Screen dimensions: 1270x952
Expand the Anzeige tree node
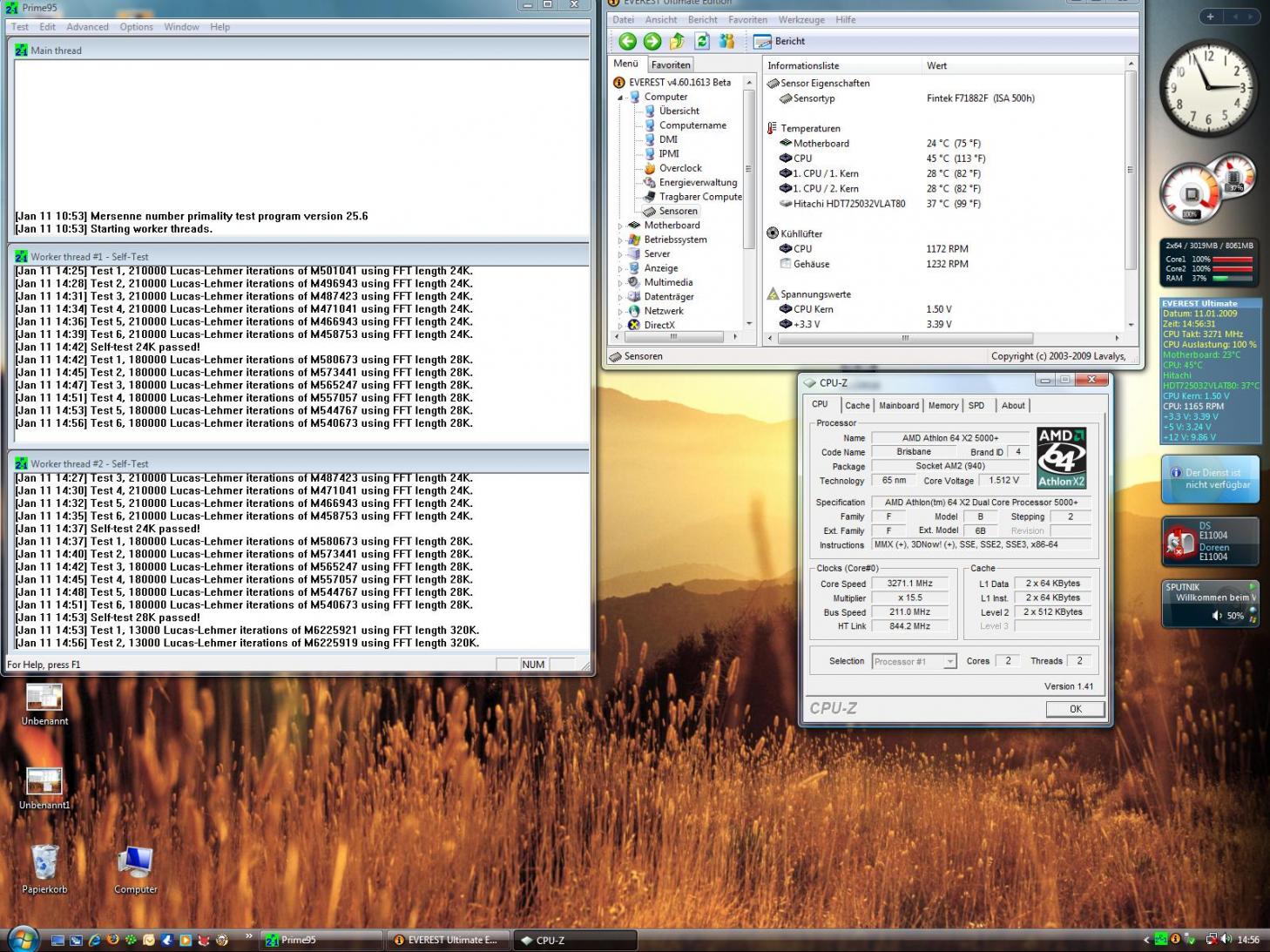click(x=620, y=269)
